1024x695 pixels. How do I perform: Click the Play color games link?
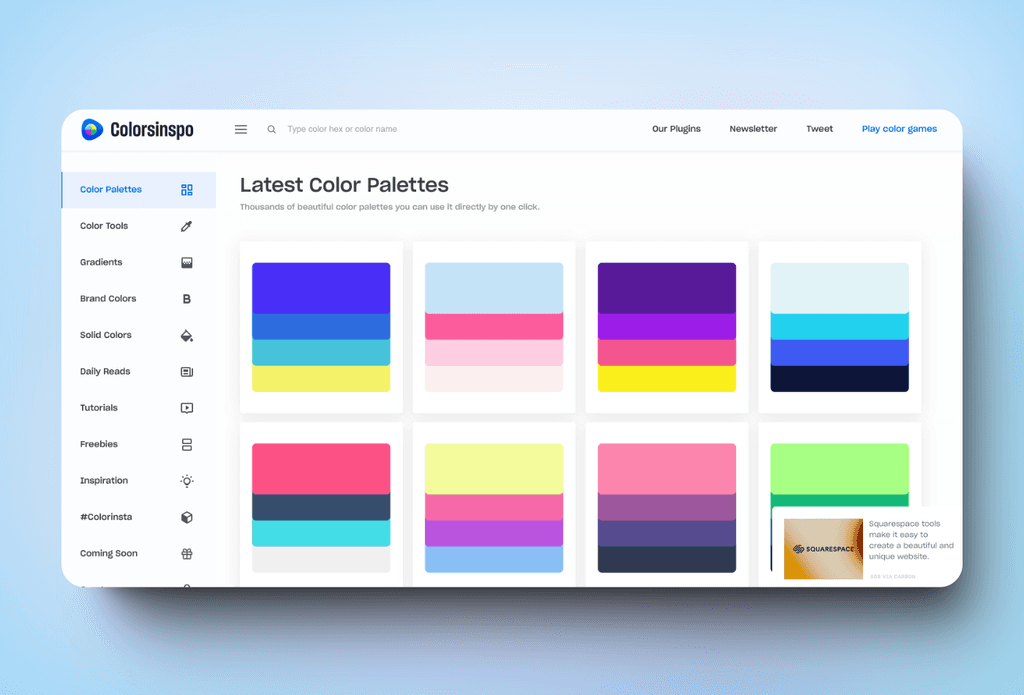899,129
